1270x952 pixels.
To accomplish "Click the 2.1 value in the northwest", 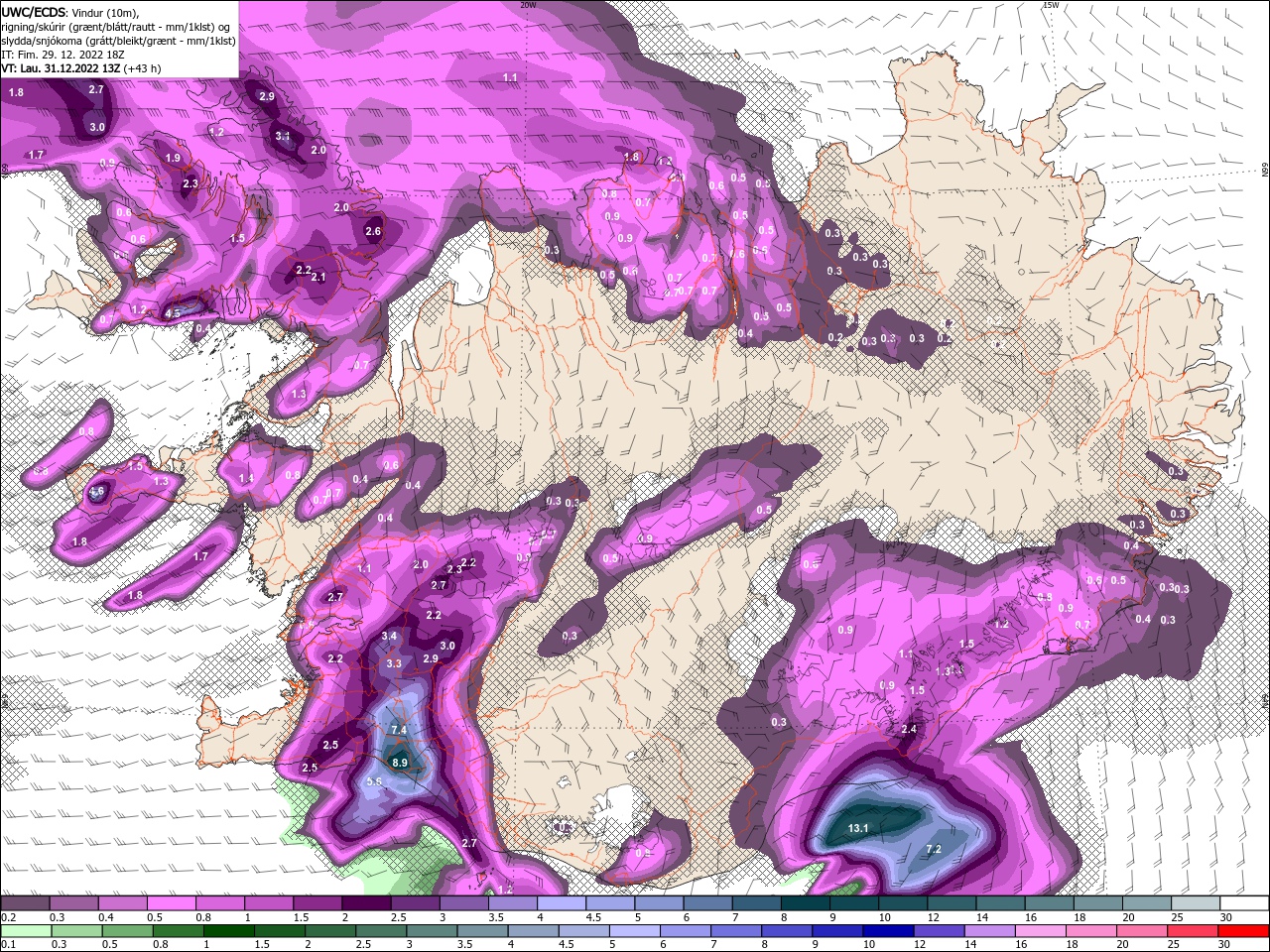I will point(318,278).
